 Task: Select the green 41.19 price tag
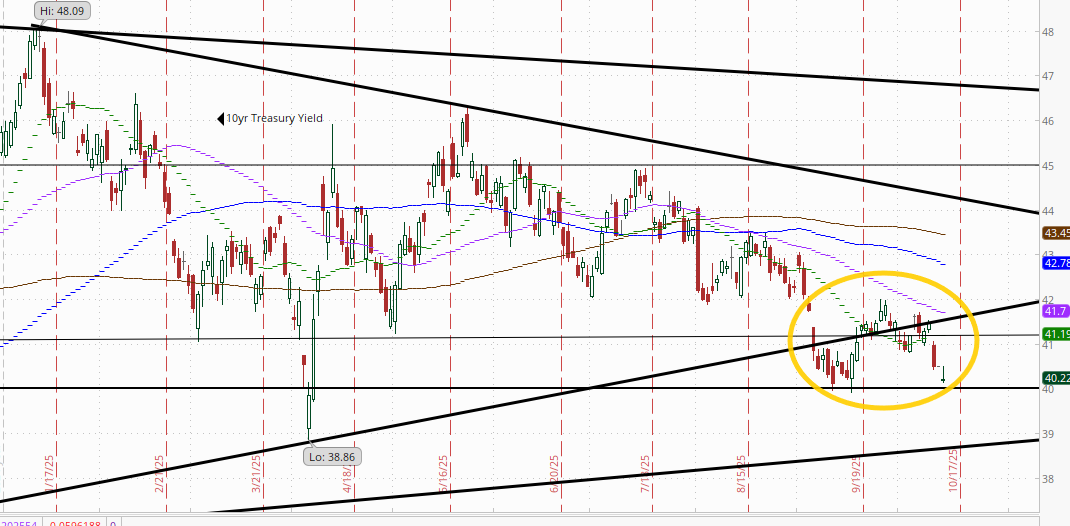pyautogui.click(x=1056, y=334)
